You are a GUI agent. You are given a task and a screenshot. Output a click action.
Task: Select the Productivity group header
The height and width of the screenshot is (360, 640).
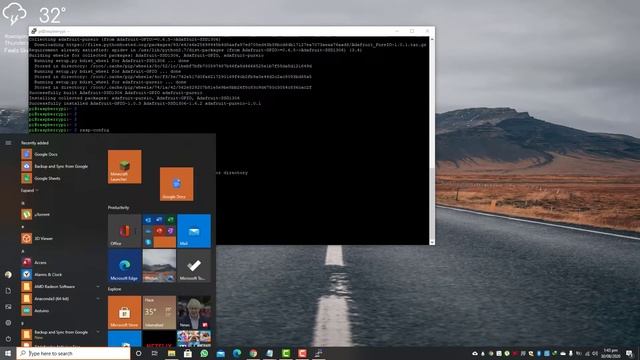(x=118, y=207)
